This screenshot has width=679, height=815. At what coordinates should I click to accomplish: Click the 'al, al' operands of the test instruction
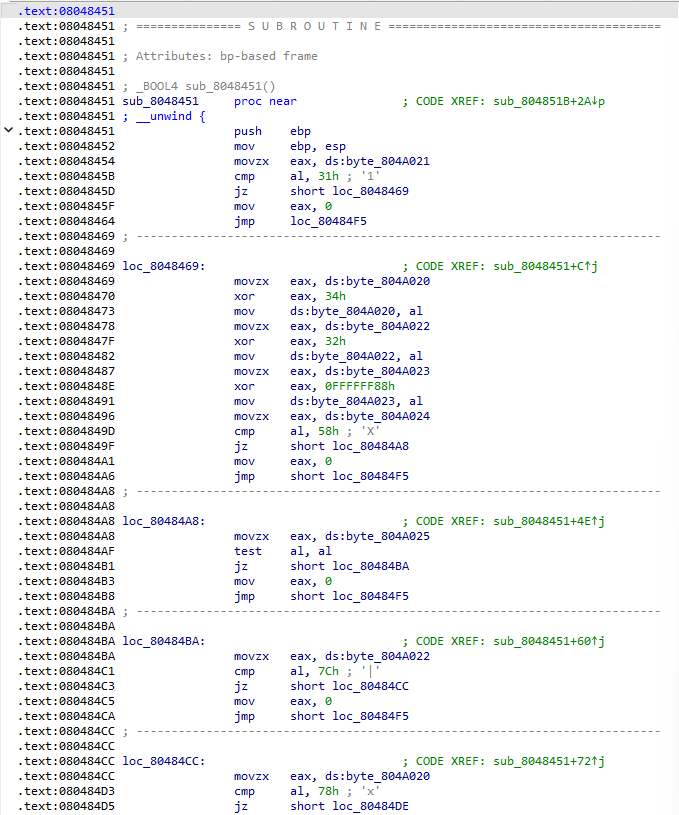(311, 551)
